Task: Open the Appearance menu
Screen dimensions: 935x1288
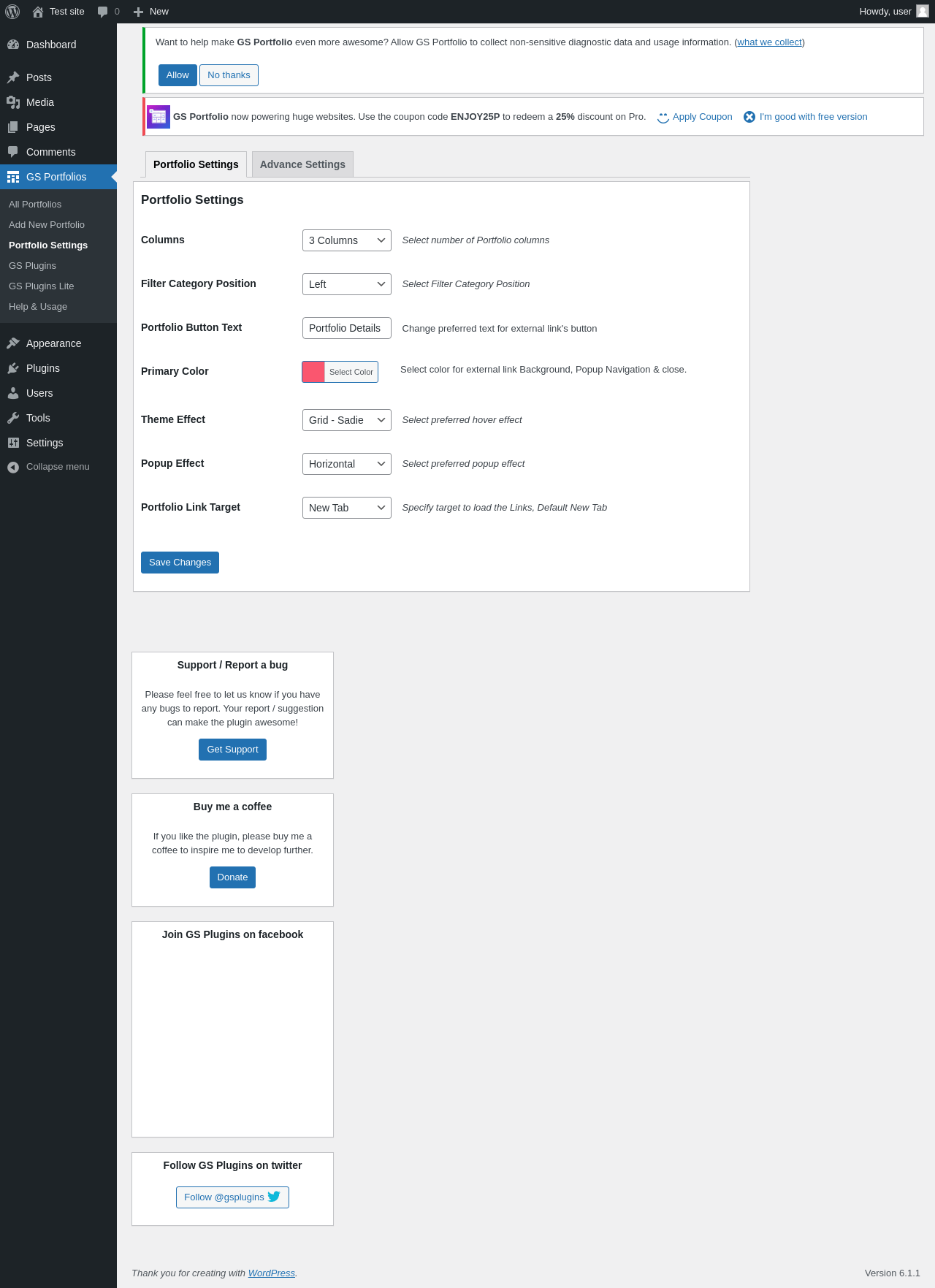Action: click(x=58, y=343)
